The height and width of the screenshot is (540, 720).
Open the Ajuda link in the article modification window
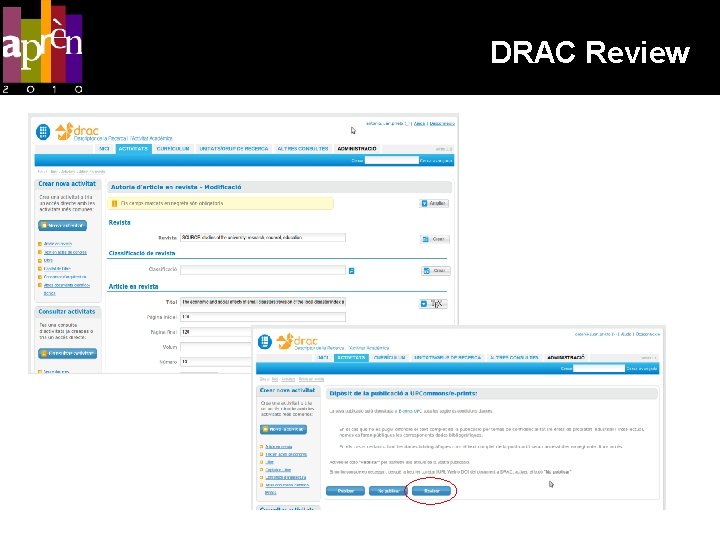pyautogui.click(x=419, y=124)
